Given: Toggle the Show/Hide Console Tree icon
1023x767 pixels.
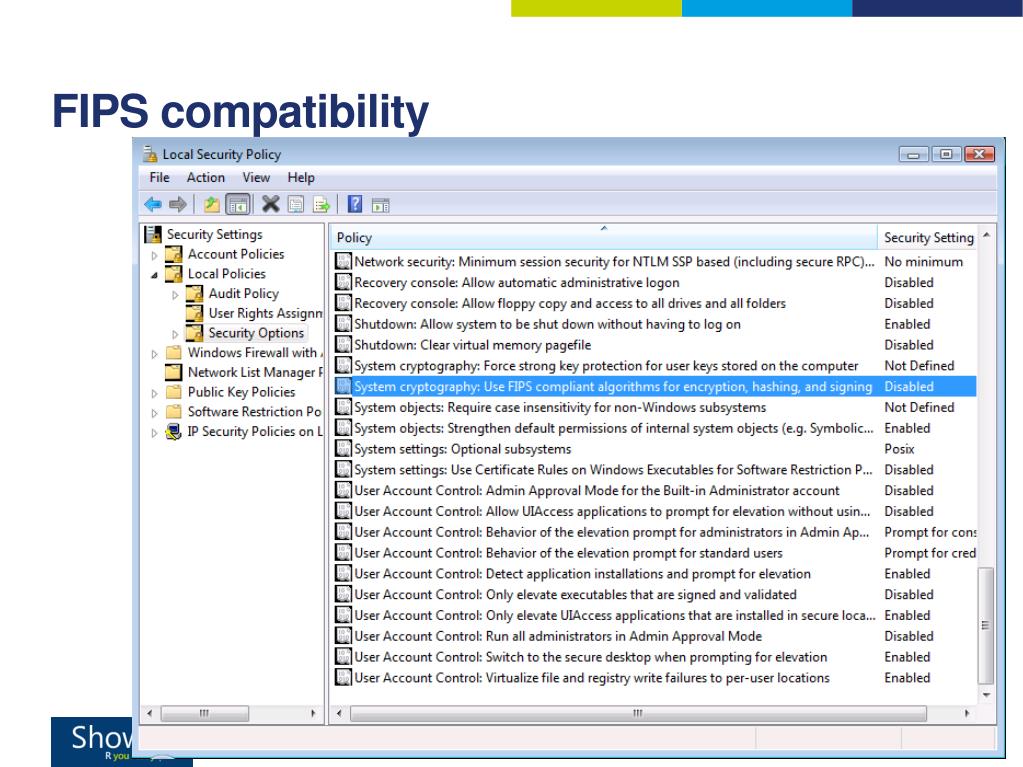Looking at the screenshot, I should [238, 205].
